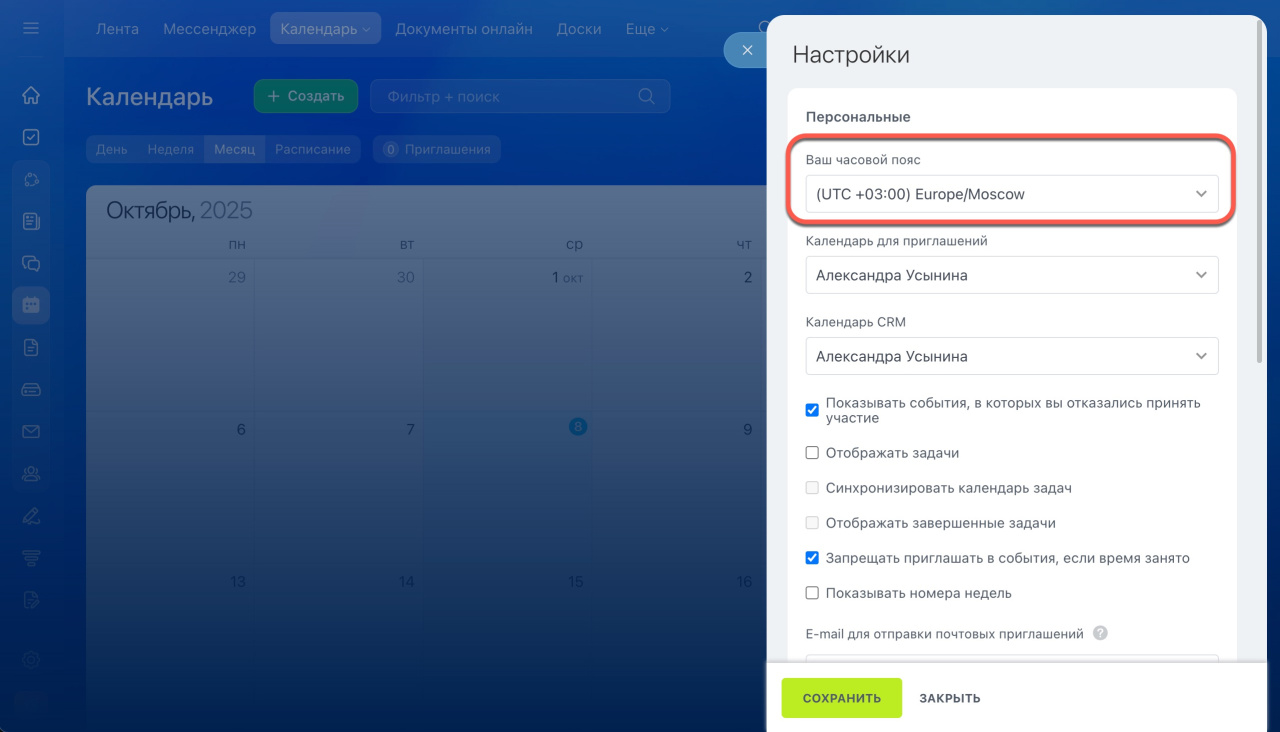Click the calendar icon in sidebar
Image resolution: width=1280 pixels, height=732 pixels.
(31, 305)
